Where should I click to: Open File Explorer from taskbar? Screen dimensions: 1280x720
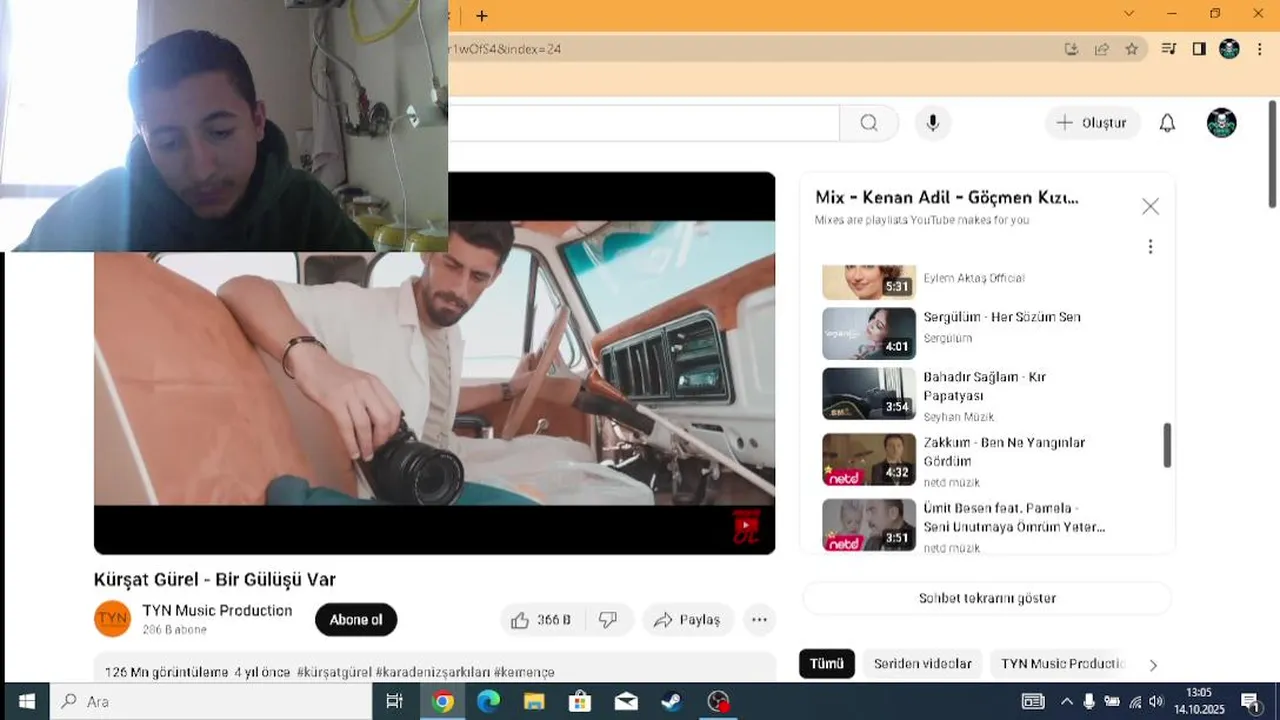534,702
